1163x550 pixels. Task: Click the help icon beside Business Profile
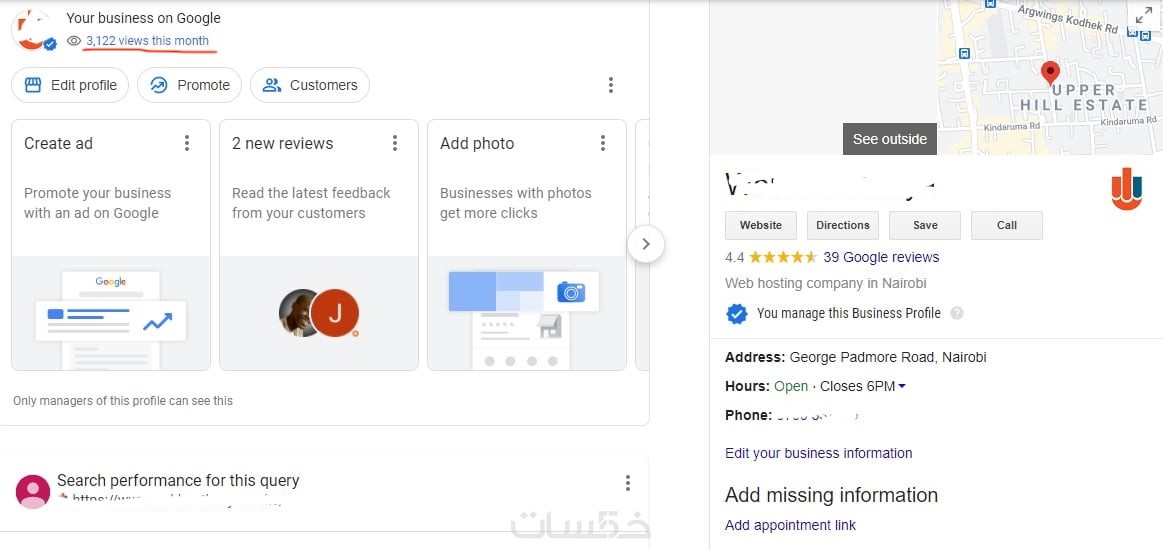(957, 313)
